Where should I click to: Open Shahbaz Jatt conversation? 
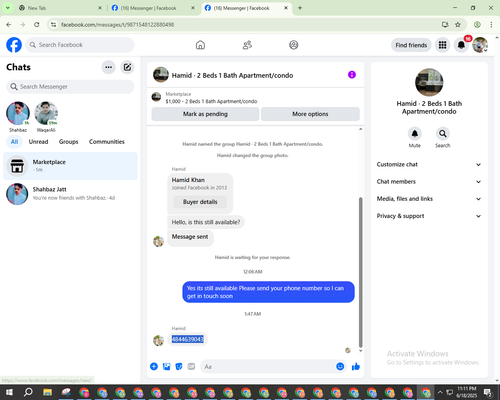pos(70,194)
